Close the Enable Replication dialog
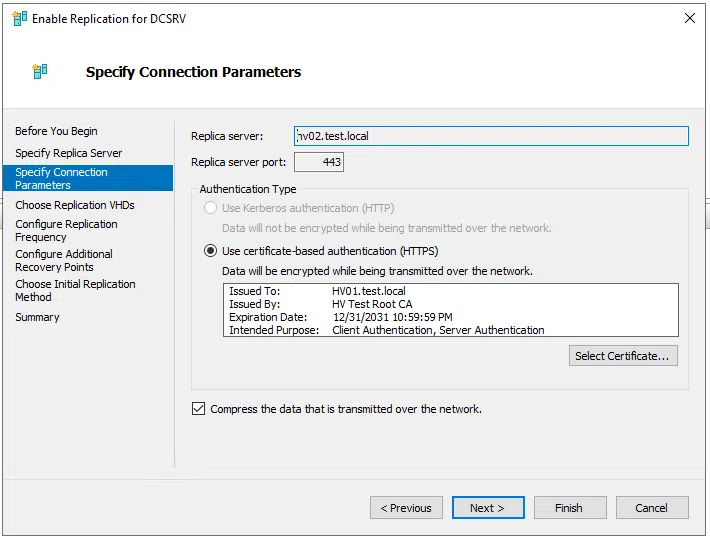 tap(689, 18)
